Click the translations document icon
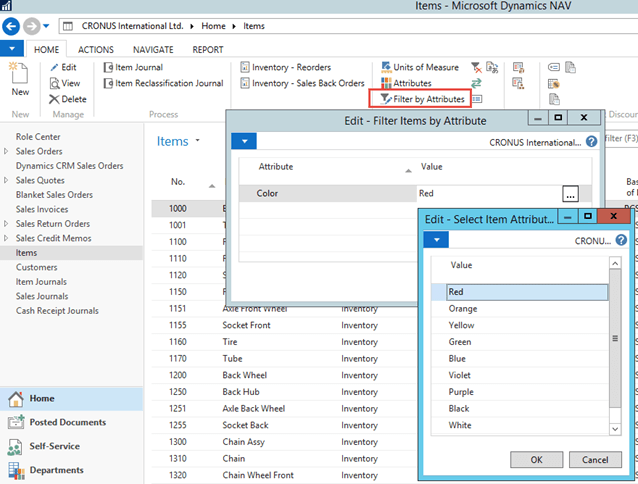This screenshot has width=638, height=484. pos(492,68)
